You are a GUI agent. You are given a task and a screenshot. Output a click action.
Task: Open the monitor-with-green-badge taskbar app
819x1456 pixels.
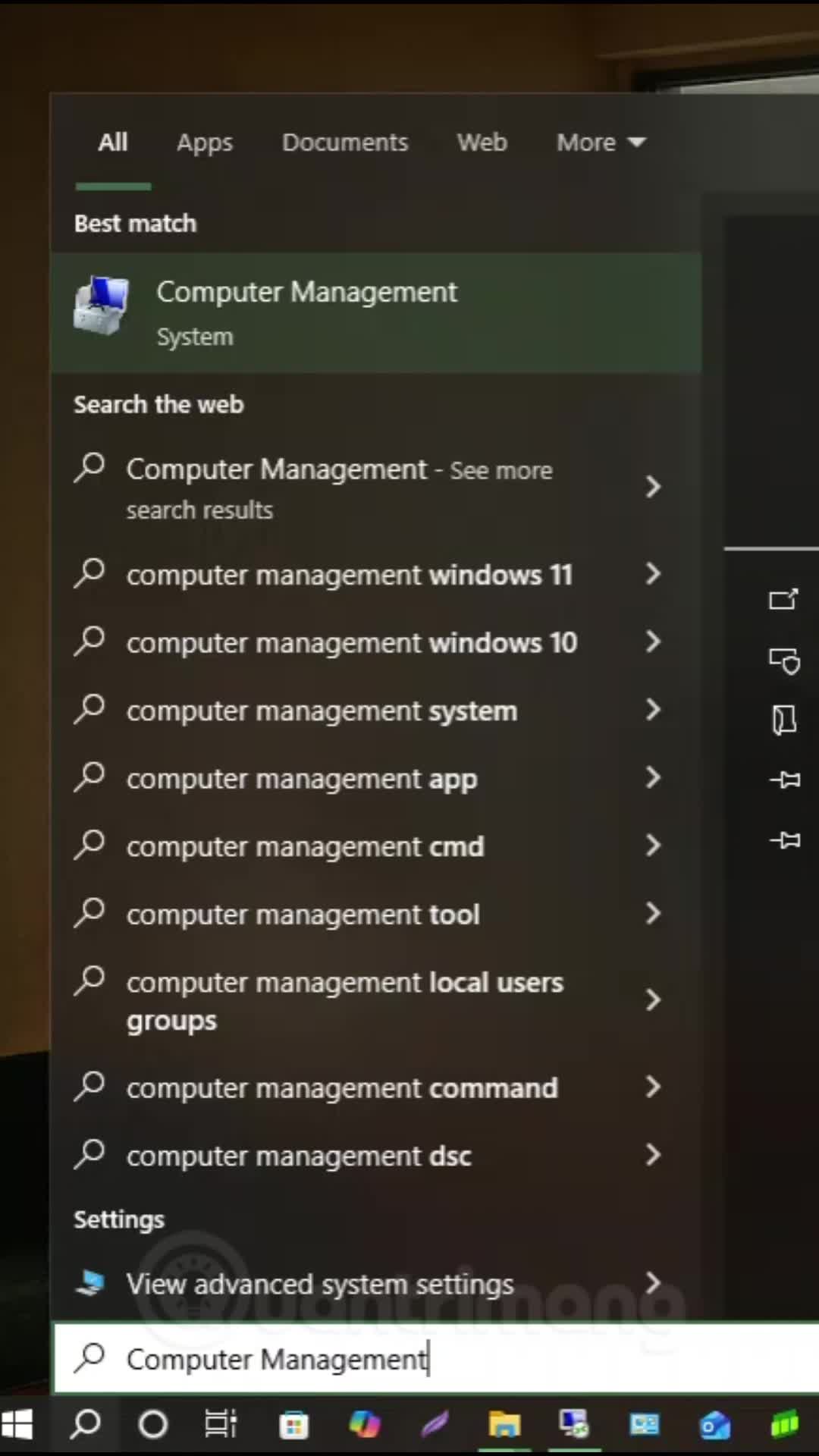tap(573, 1424)
